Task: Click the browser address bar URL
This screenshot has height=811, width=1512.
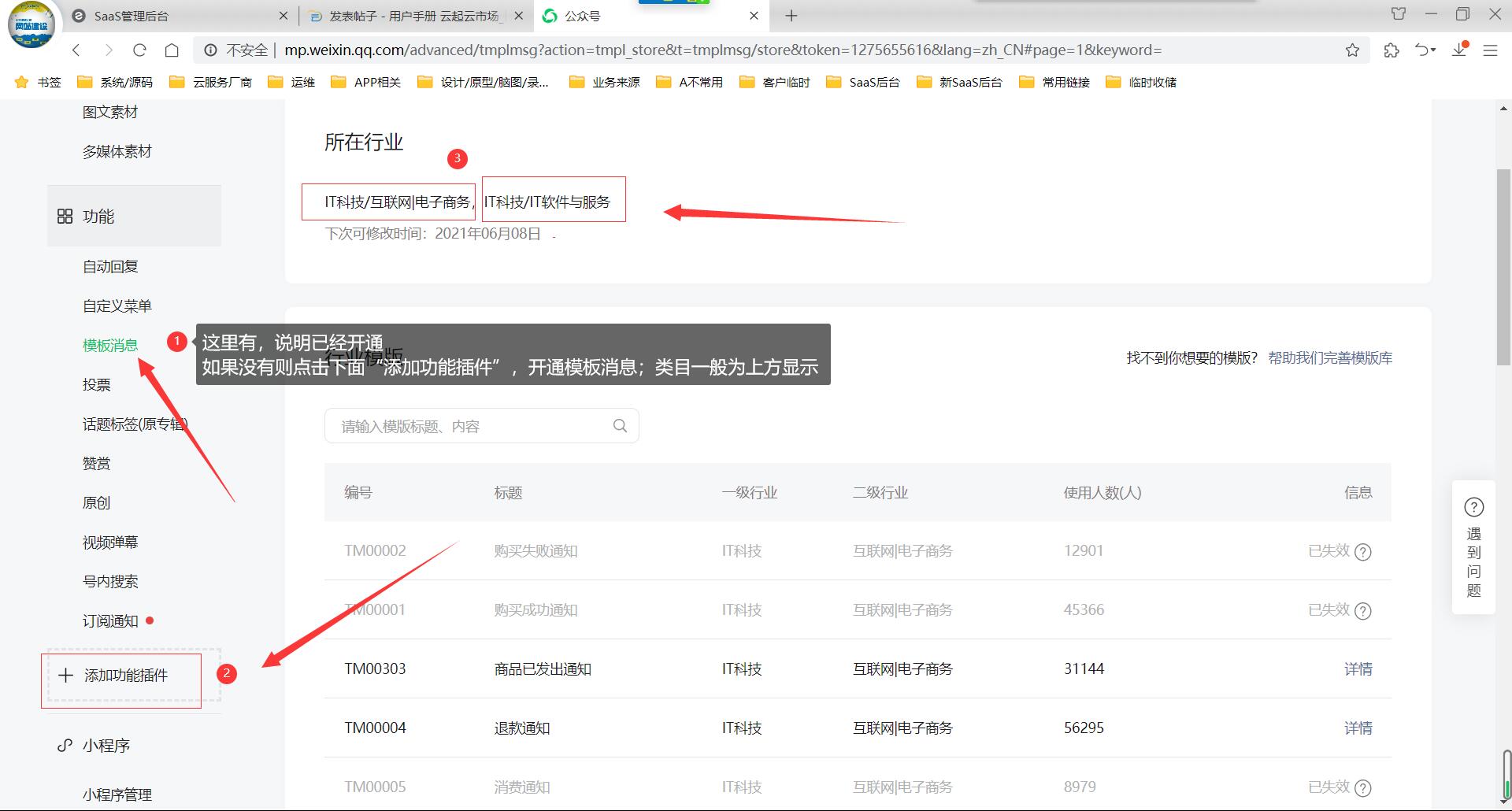Action: coord(723,50)
